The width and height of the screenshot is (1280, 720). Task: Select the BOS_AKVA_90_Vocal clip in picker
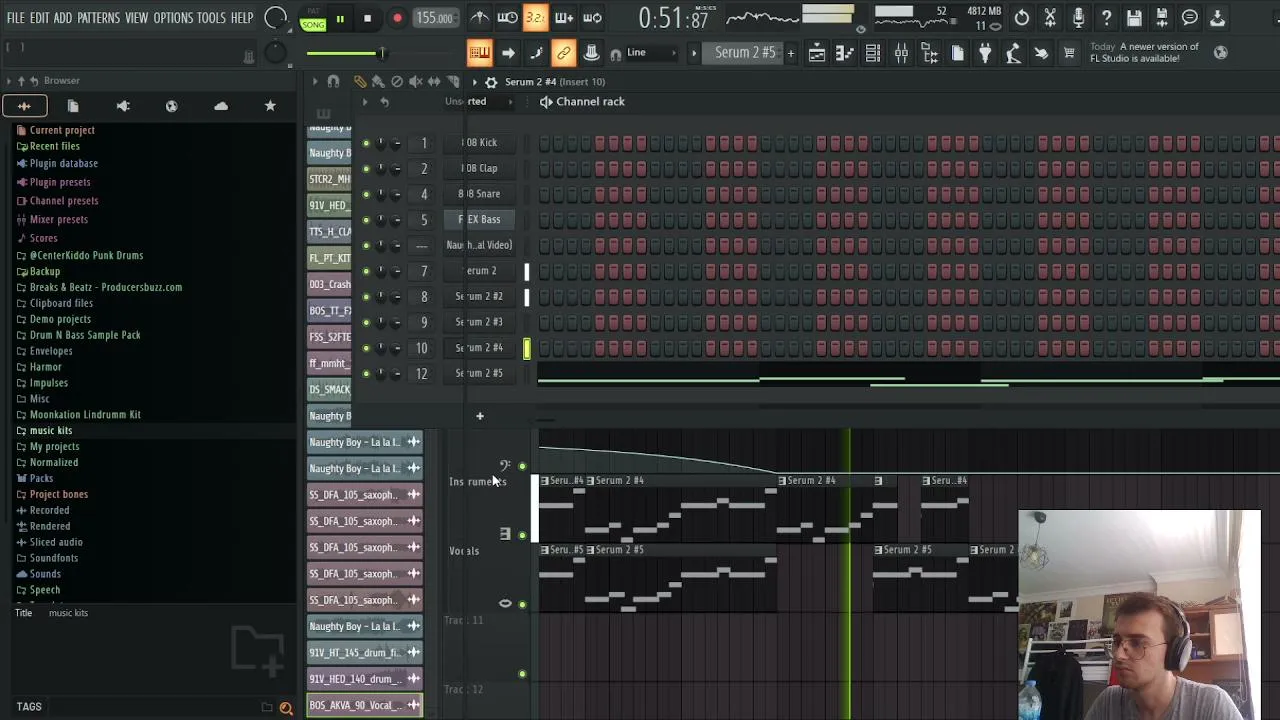point(365,706)
